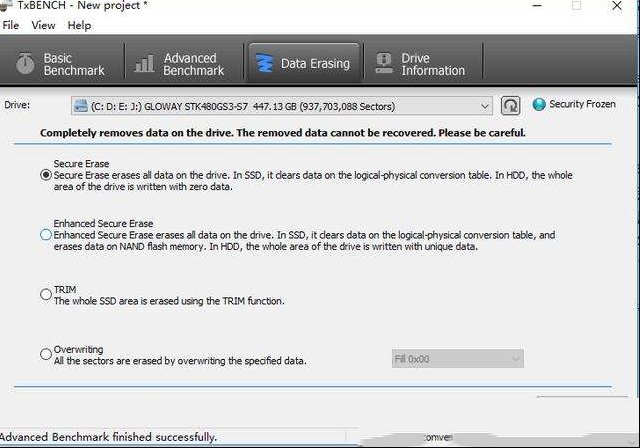This screenshot has width=640, height=448.
Task: Choose the Enhanced Secure Erase option
Action: point(46,235)
